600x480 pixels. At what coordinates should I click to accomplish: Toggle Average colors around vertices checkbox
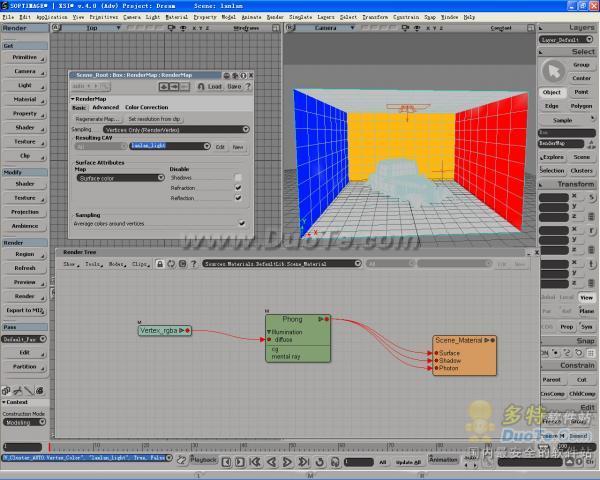pos(241,223)
